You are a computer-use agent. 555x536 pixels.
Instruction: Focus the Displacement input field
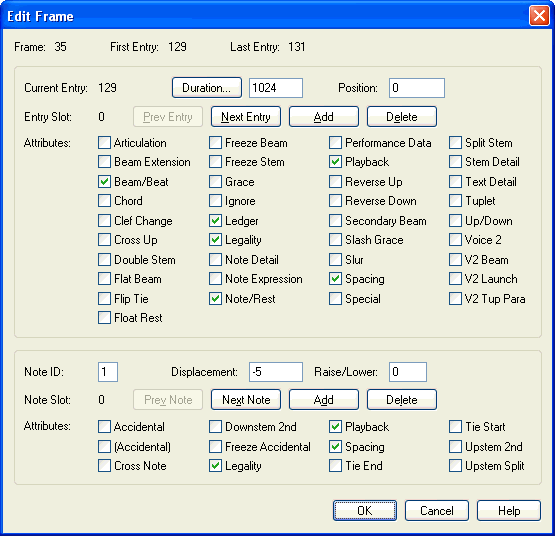click(276, 372)
